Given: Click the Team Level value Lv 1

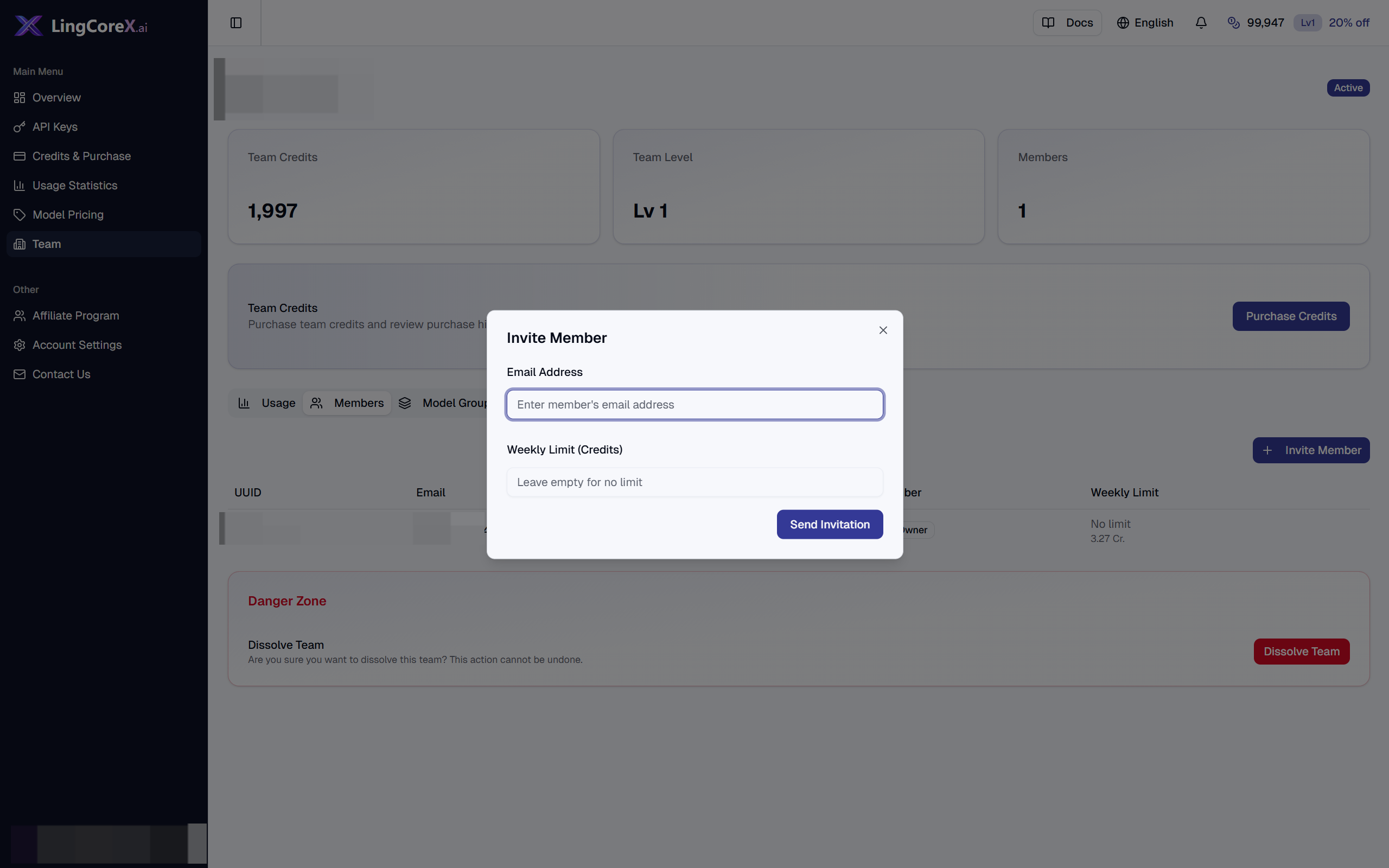Looking at the screenshot, I should click(x=651, y=210).
